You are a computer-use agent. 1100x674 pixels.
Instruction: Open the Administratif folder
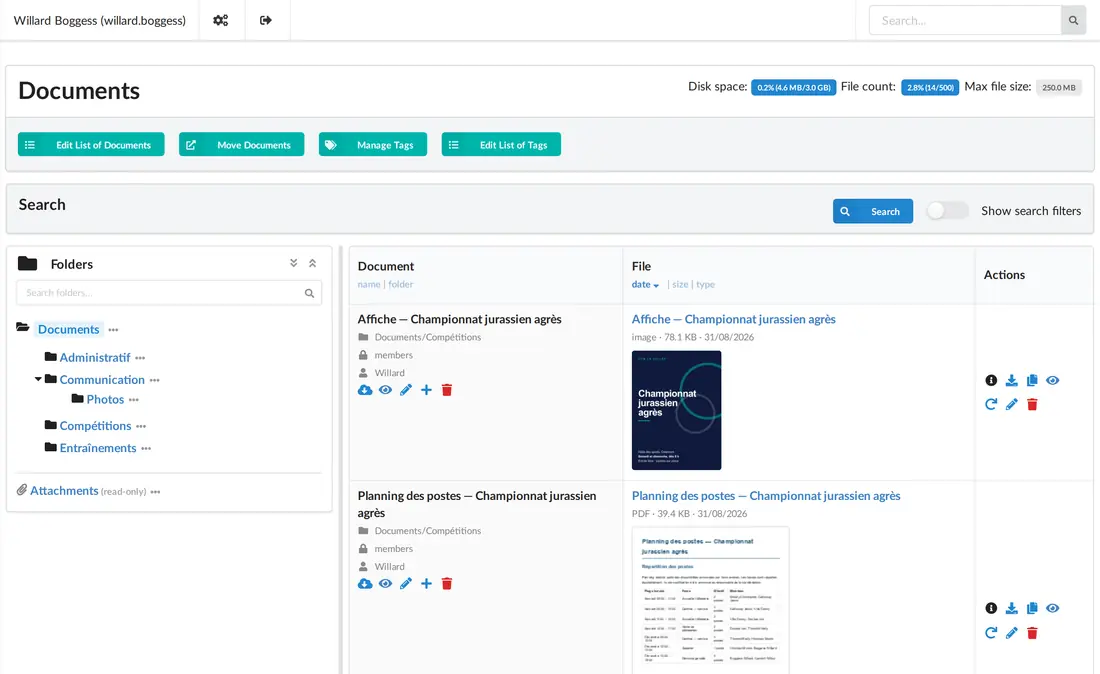[95, 357]
